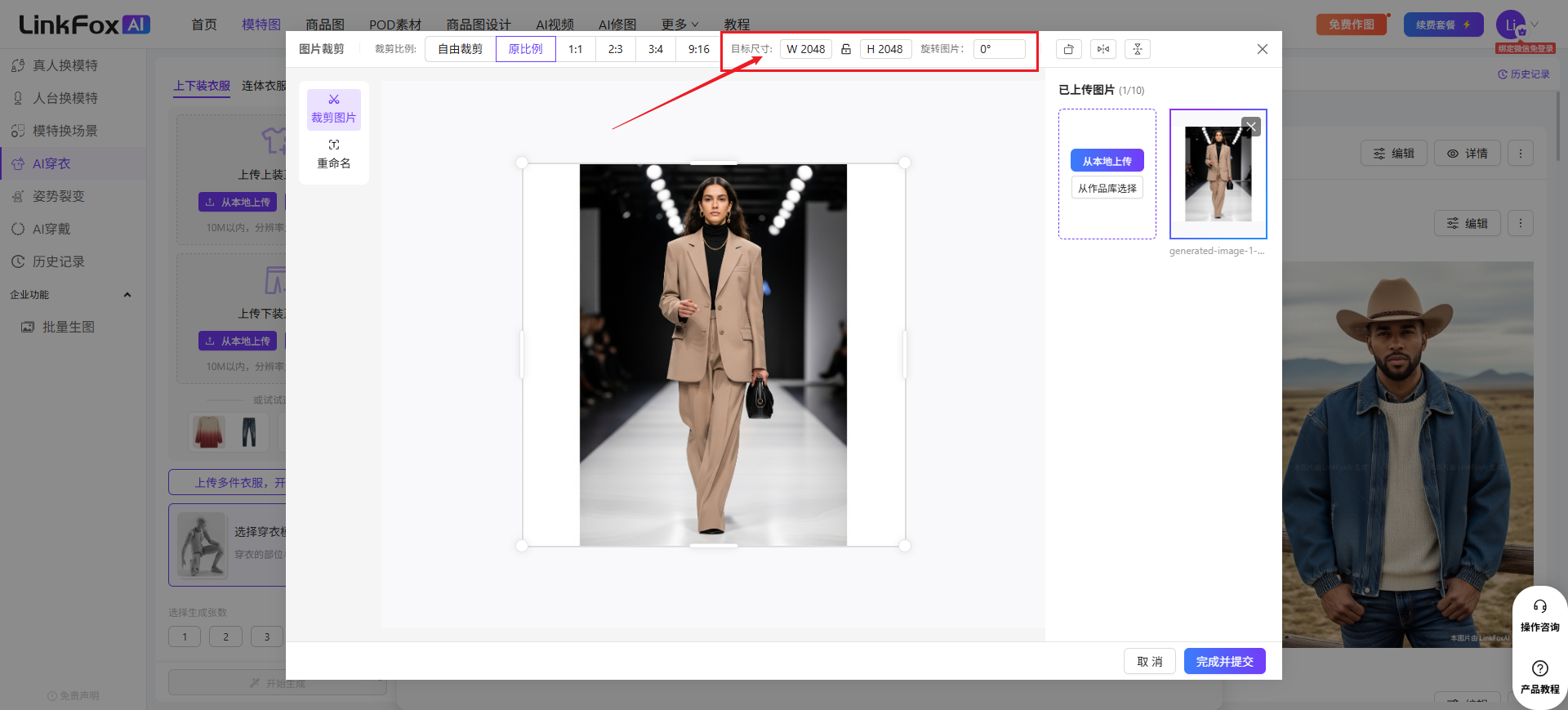Viewport: 1568px width, 710px height.
Task: Click the vertical flip icon
Action: [x=1138, y=49]
